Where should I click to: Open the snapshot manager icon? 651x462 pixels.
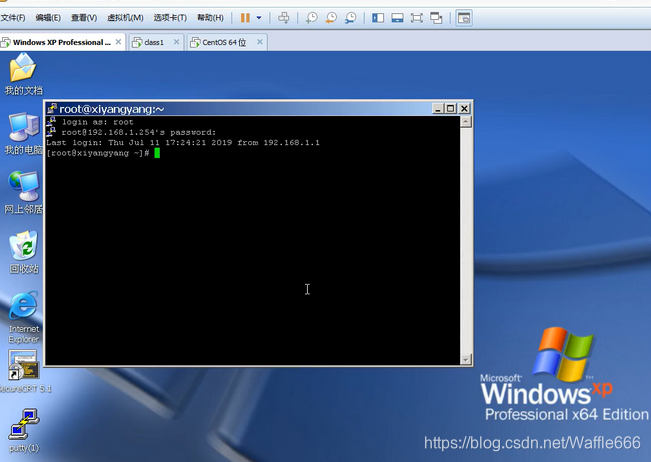click(x=351, y=18)
